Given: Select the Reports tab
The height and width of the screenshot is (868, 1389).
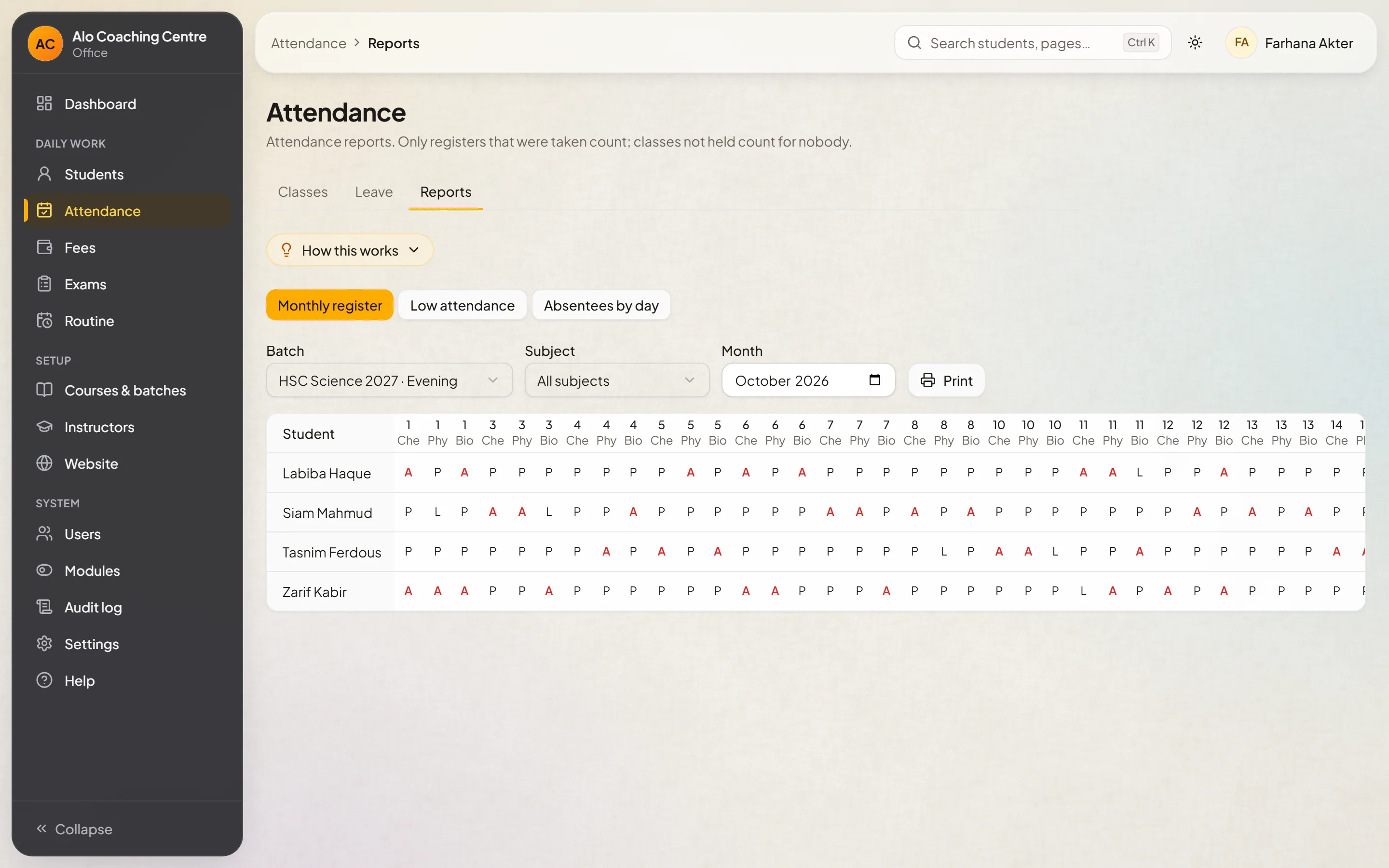Looking at the screenshot, I should pyautogui.click(x=446, y=192).
